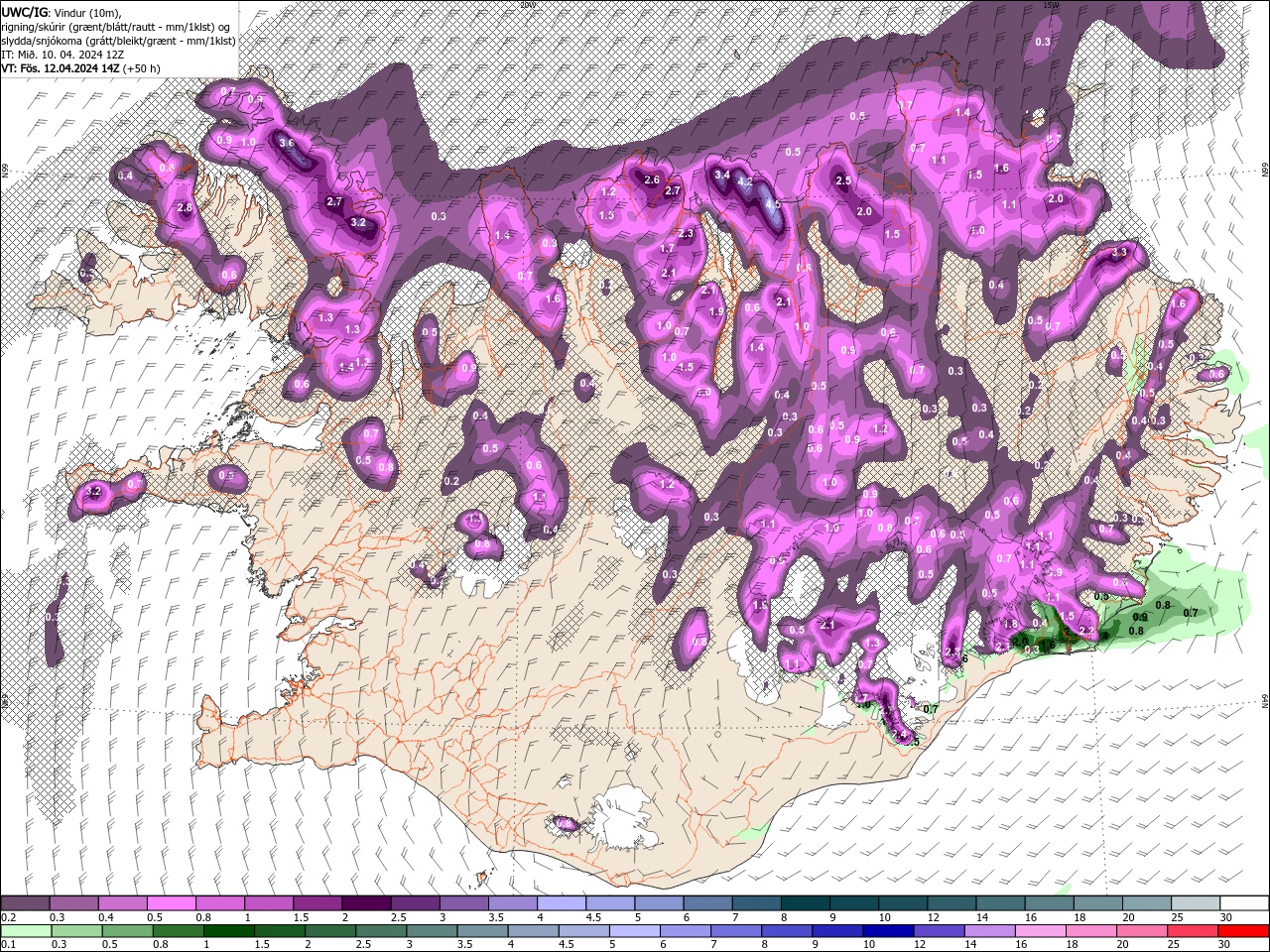Click the '2.2' value near the southeast coast
Screen dimensions: 1270x952
click(x=1086, y=631)
